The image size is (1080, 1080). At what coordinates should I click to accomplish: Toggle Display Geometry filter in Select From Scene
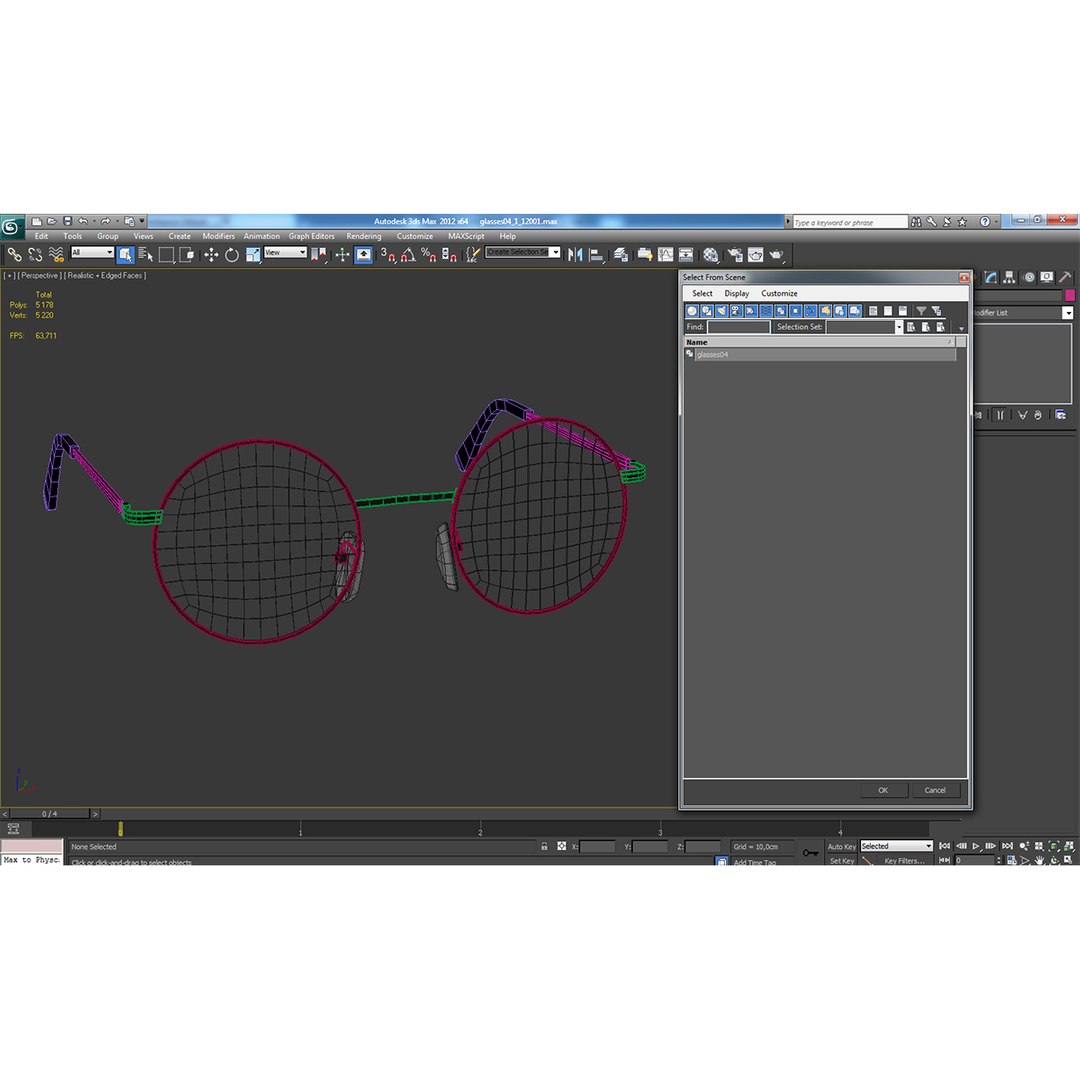tap(692, 311)
